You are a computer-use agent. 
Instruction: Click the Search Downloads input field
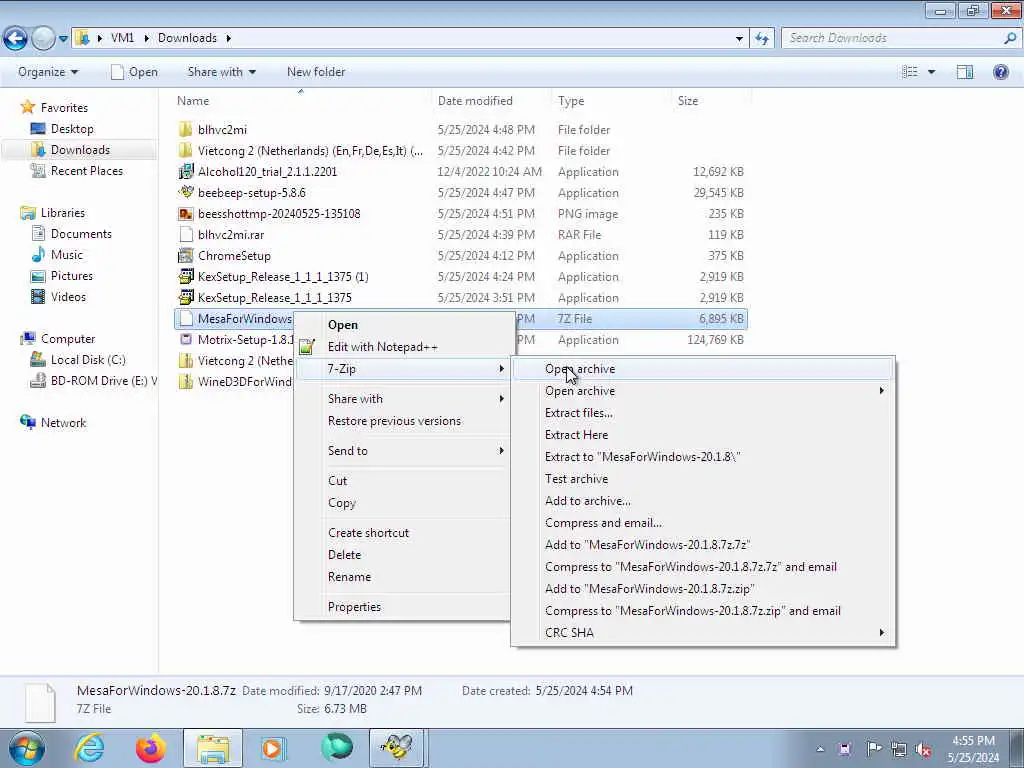pos(893,38)
